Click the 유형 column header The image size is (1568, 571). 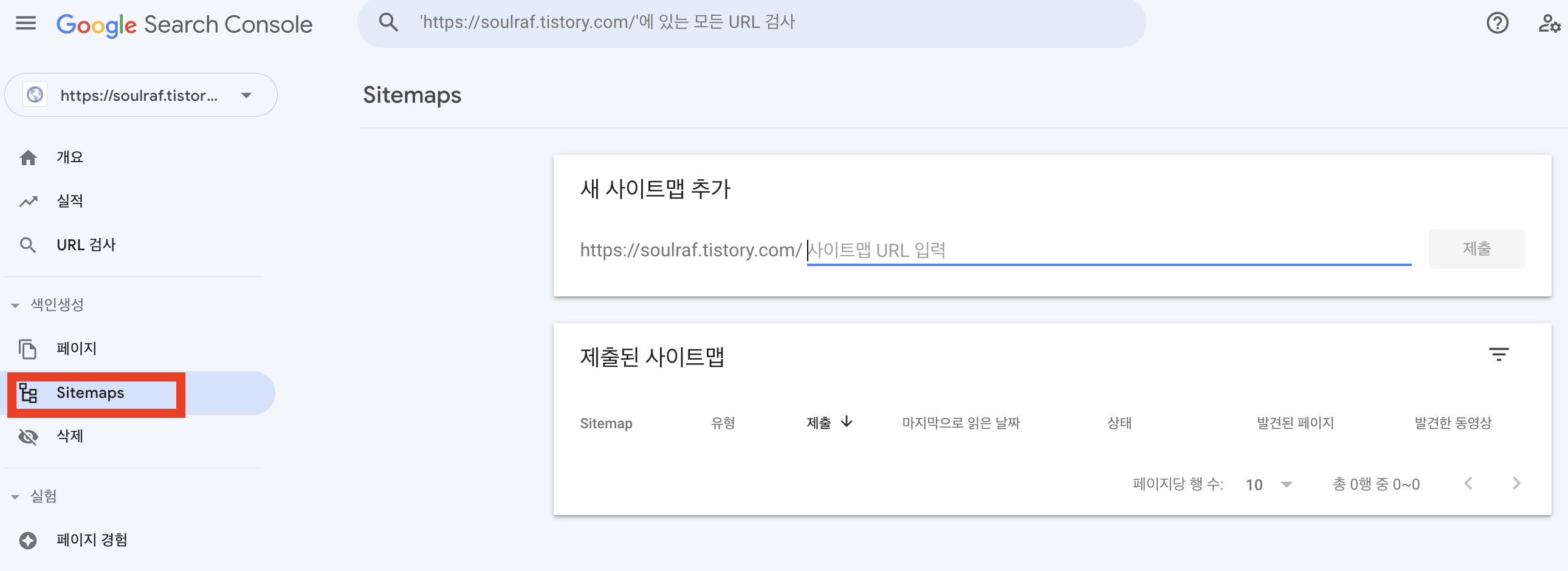pos(723,423)
